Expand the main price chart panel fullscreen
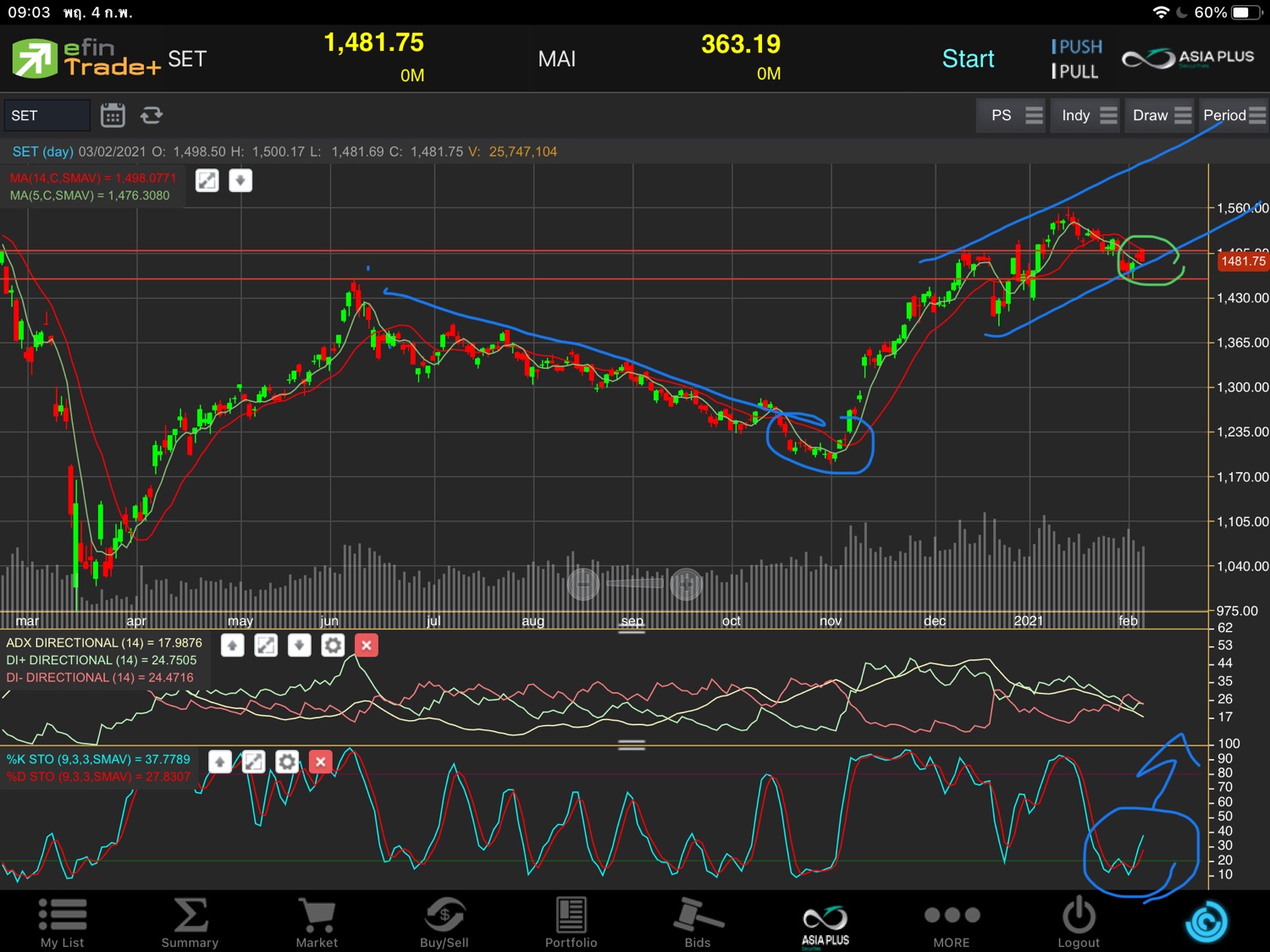 tap(207, 180)
